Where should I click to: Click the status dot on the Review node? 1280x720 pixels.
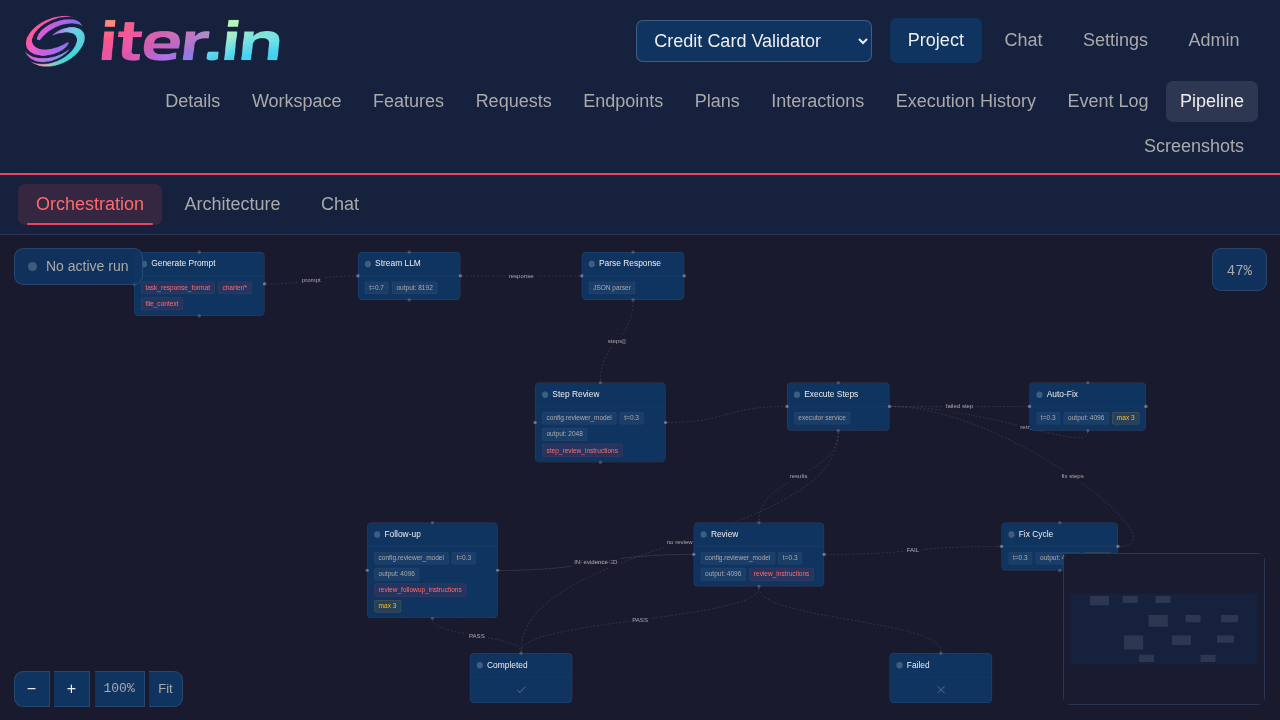coord(703,534)
